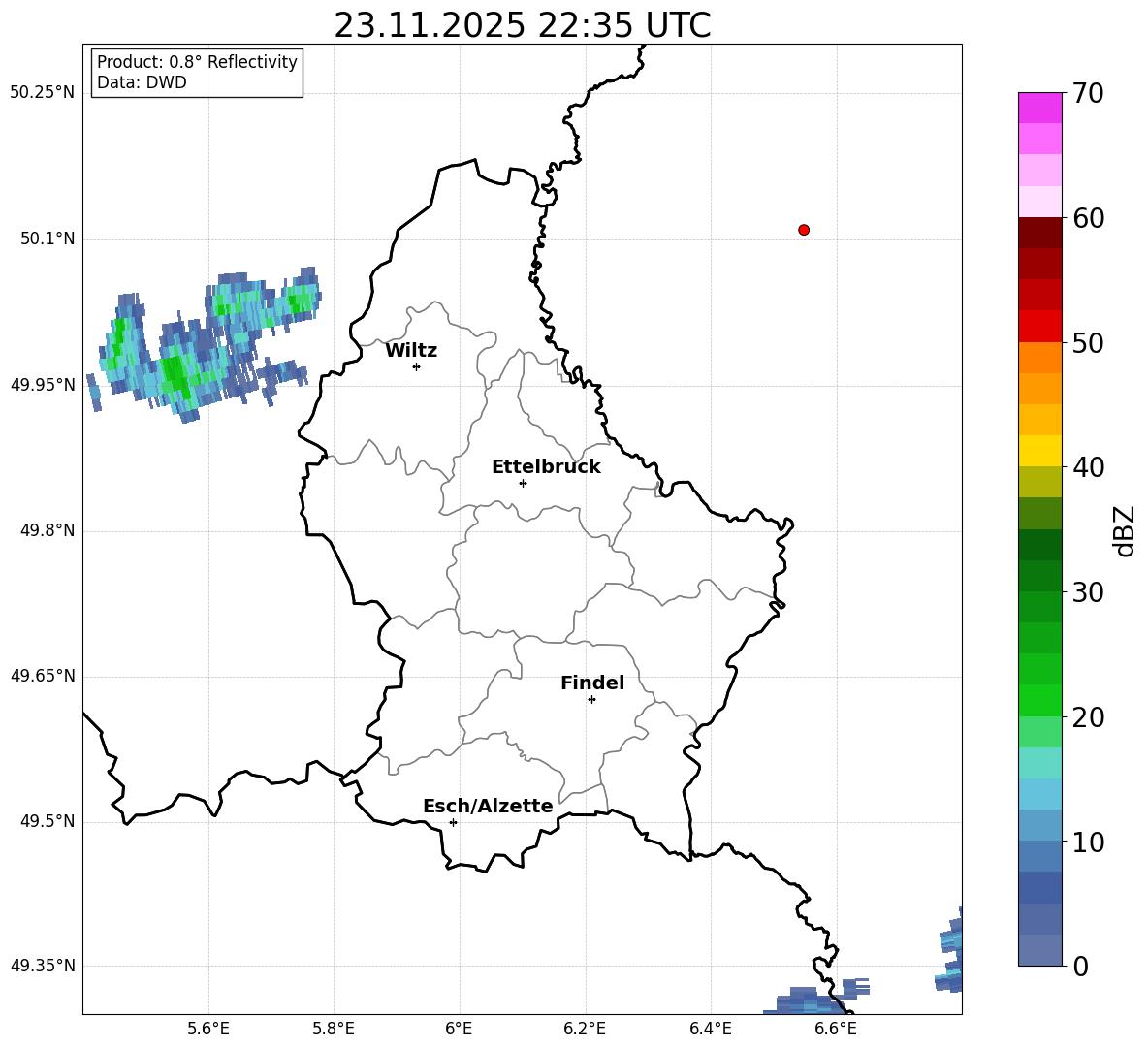Click the orange swatch just below 50

(1040, 357)
